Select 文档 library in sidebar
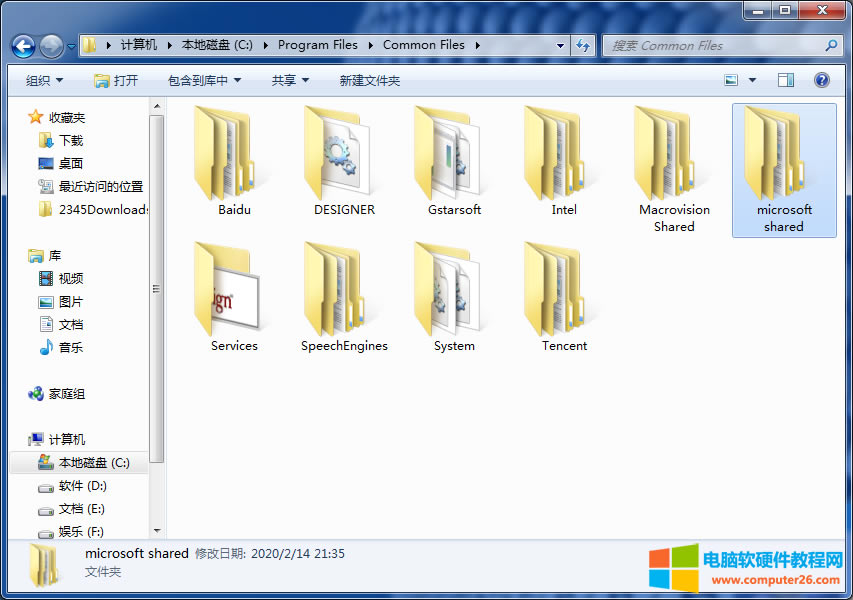Screen dimensions: 853x600 click(61, 325)
